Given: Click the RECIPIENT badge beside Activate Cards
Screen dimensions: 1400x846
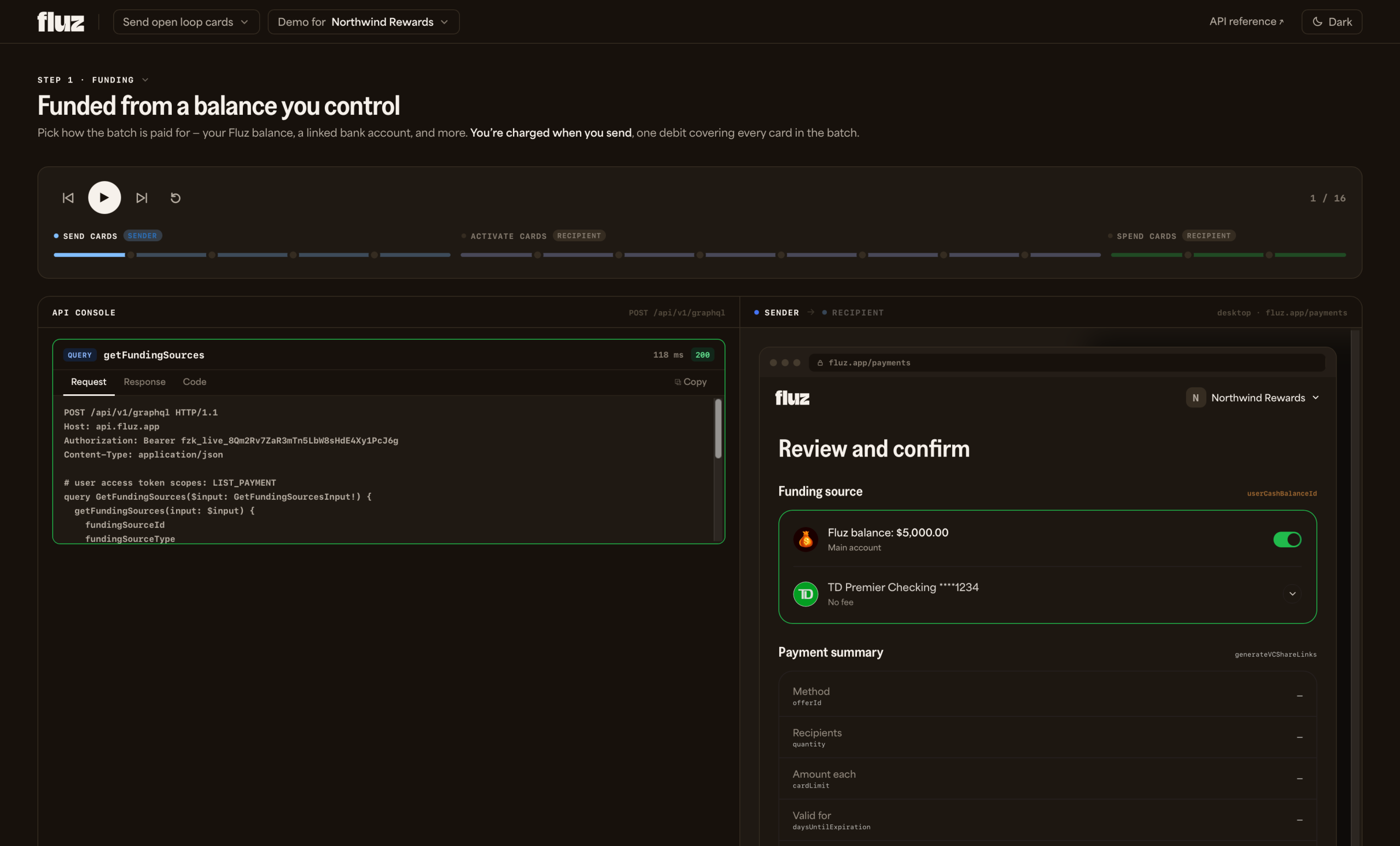Looking at the screenshot, I should 579,236.
